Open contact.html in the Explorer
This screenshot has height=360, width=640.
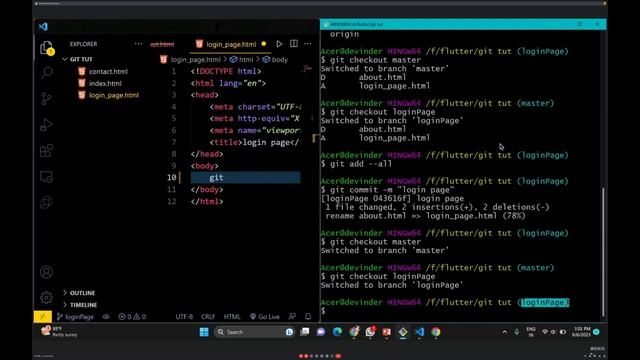pyautogui.click(x=108, y=71)
